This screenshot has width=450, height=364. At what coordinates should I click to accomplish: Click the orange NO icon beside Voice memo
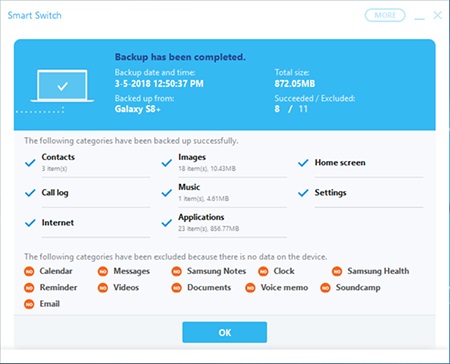(250, 287)
